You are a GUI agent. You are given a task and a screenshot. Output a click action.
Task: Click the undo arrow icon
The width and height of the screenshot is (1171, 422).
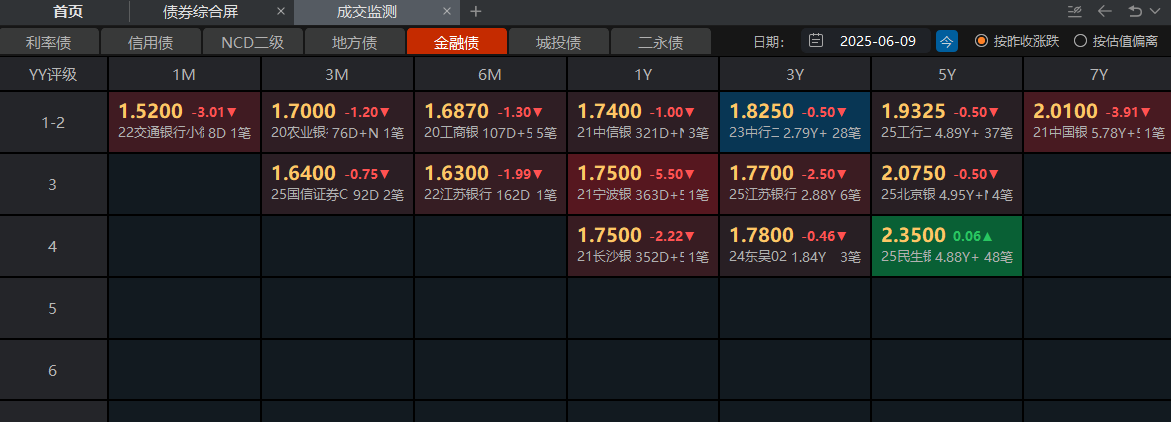1134,11
